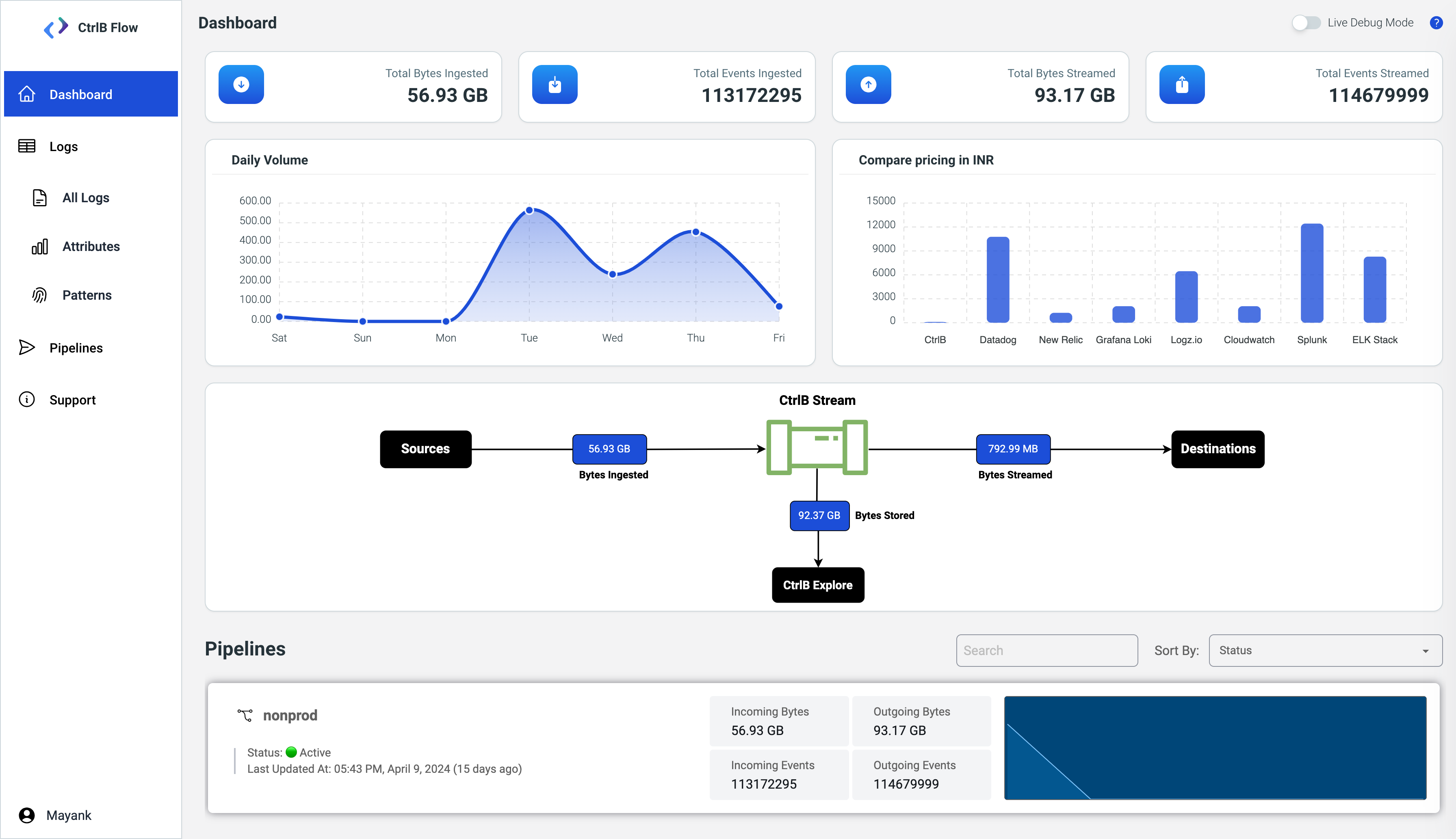
Task: Click the Pipelines search field
Action: pos(1047,651)
